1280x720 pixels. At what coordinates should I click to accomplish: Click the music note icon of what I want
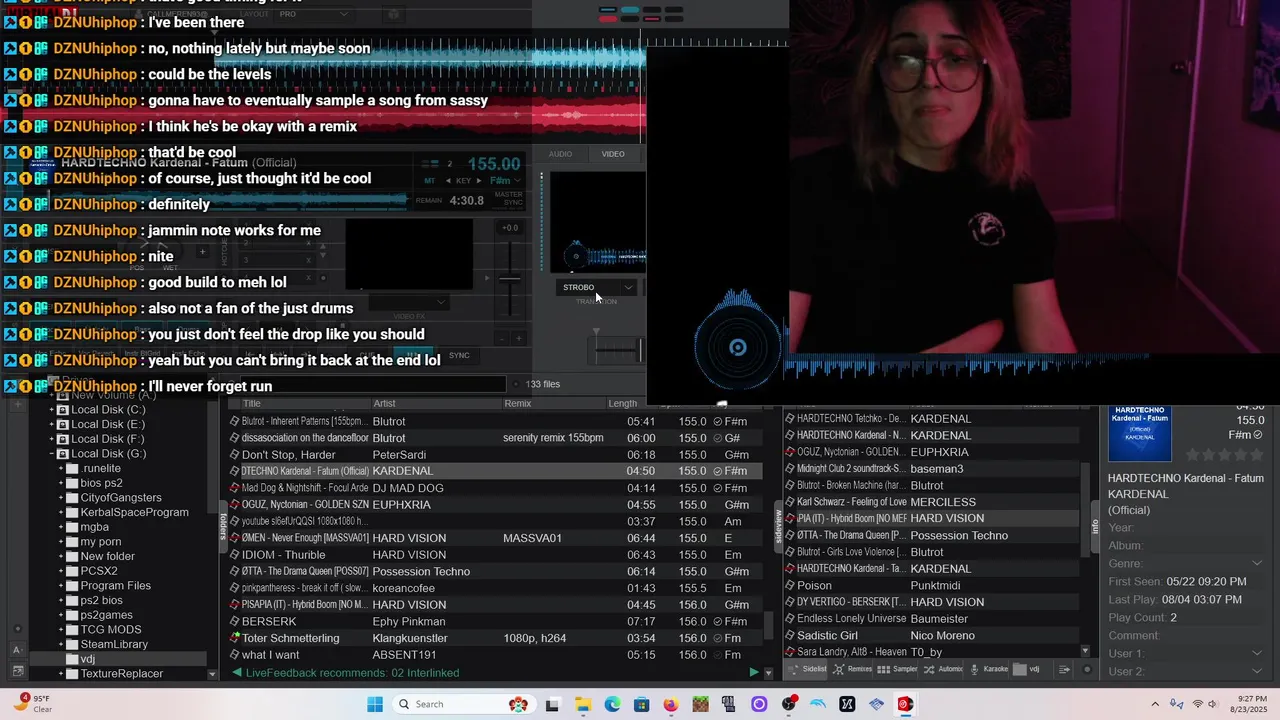tap(235, 655)
